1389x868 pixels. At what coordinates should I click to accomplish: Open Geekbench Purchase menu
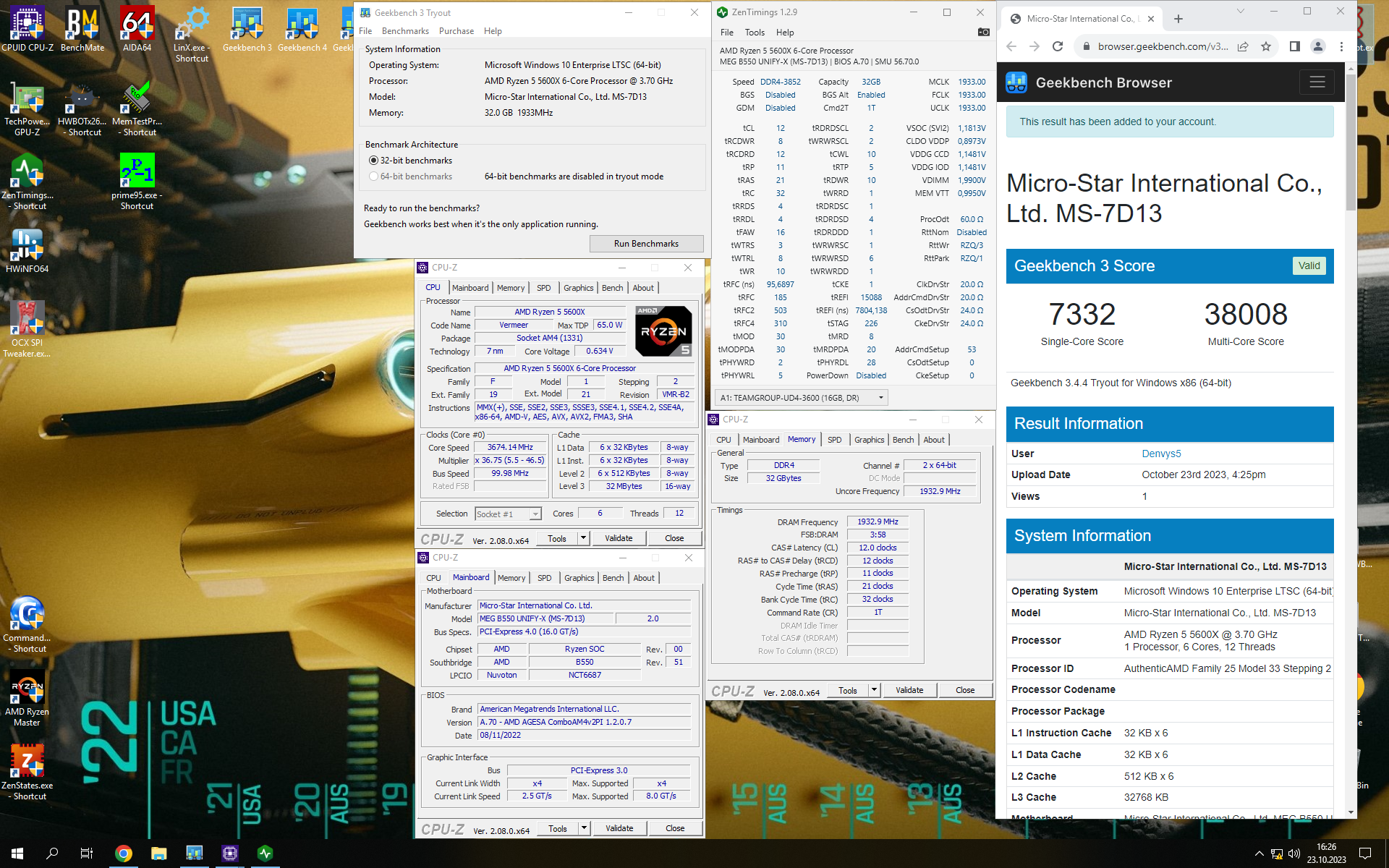[456, 31]
